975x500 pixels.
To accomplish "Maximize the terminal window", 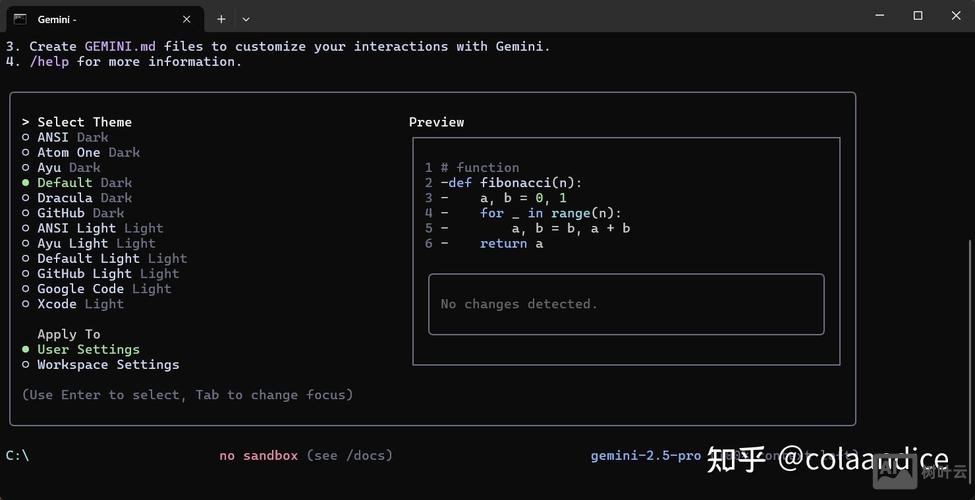I will point(917,16).
